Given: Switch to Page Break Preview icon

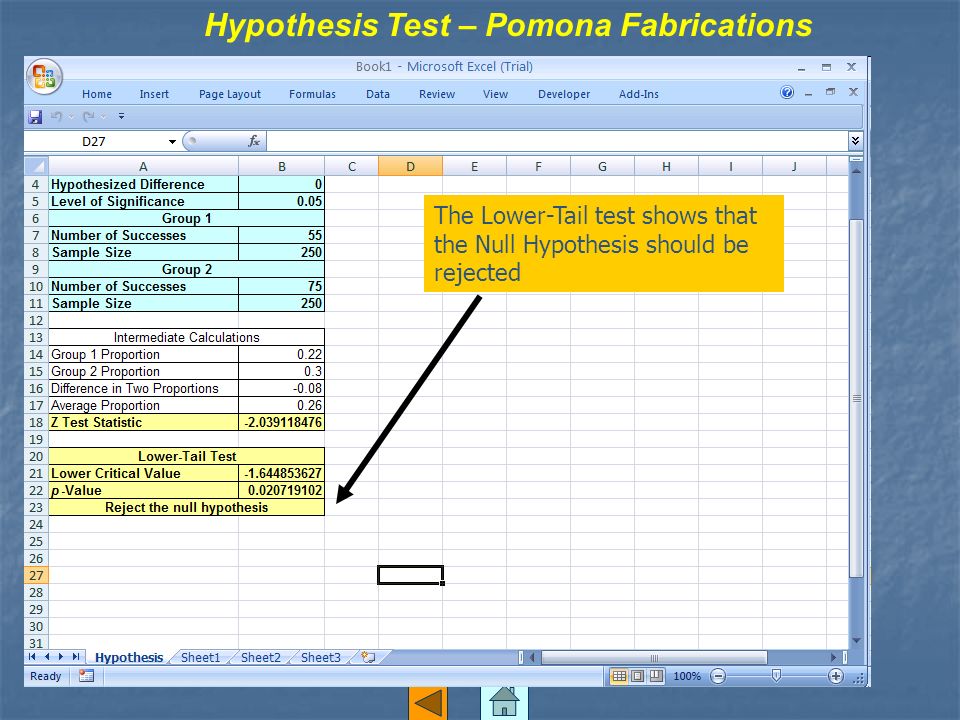Looking at the screenshot, I should [656, 677].
